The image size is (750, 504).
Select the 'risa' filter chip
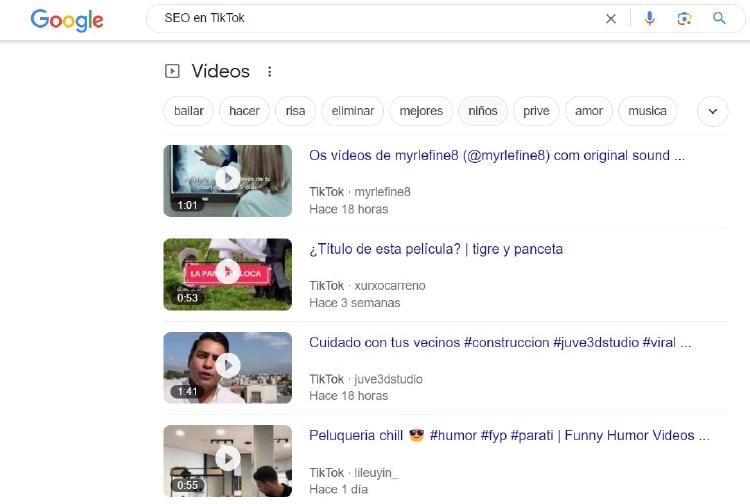pyautogui.click(x=295, y=111)
